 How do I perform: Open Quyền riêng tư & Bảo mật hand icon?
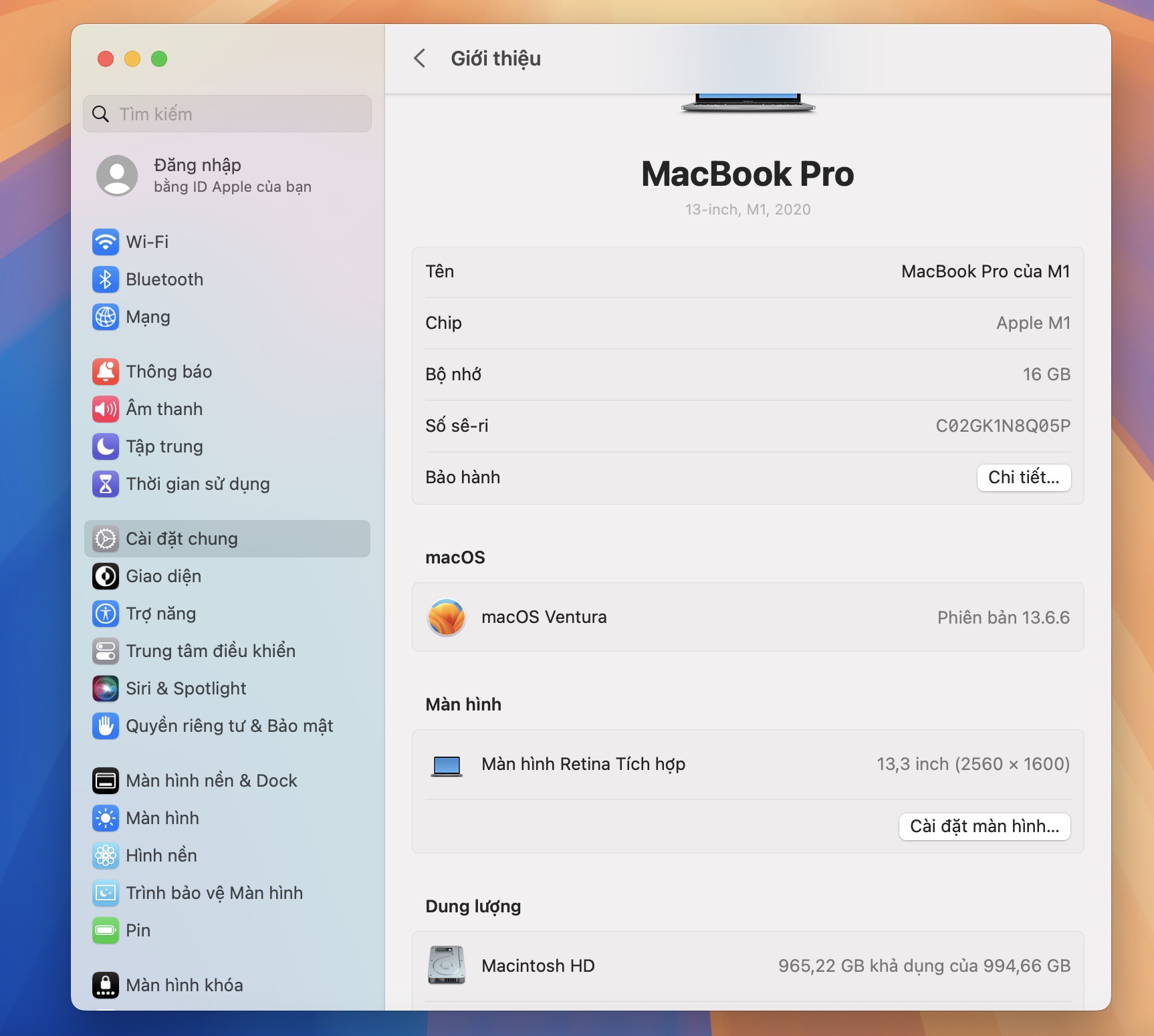tap(106, 726)
